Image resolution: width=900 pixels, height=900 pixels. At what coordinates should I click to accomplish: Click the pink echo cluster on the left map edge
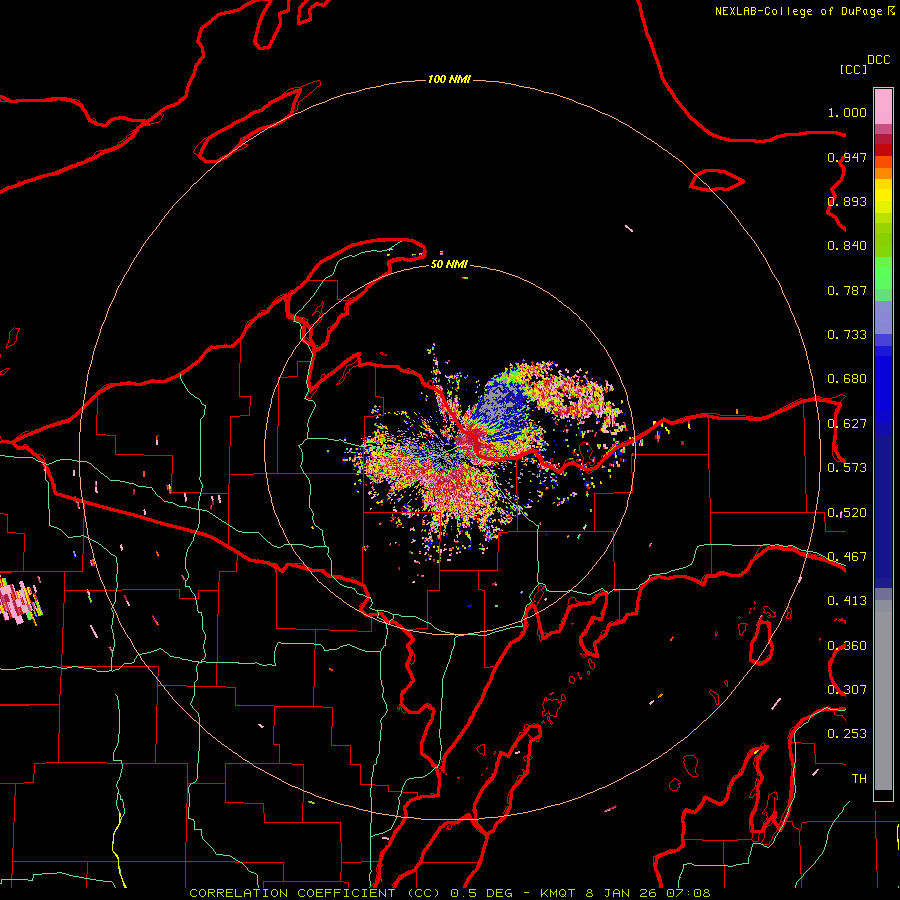20,602
